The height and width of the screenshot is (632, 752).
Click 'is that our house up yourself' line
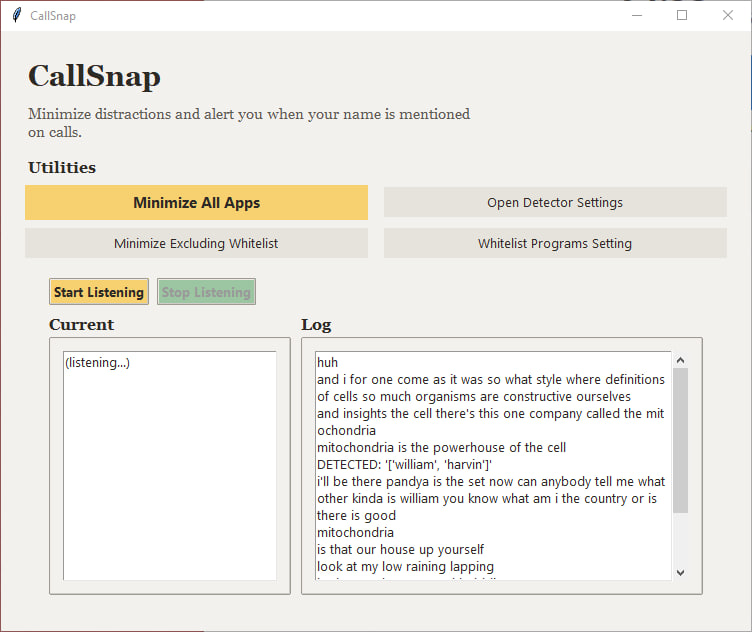[x=400, y=550]
